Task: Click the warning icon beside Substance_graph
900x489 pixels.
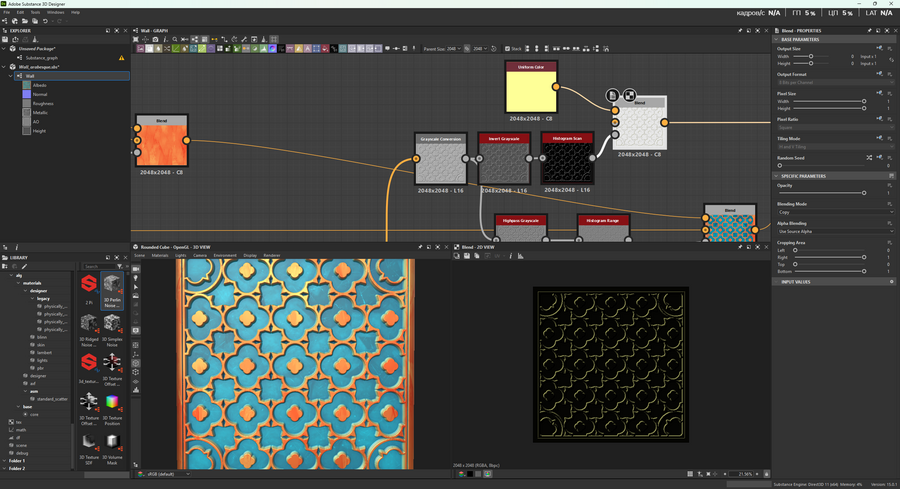Action: point(122,58)
